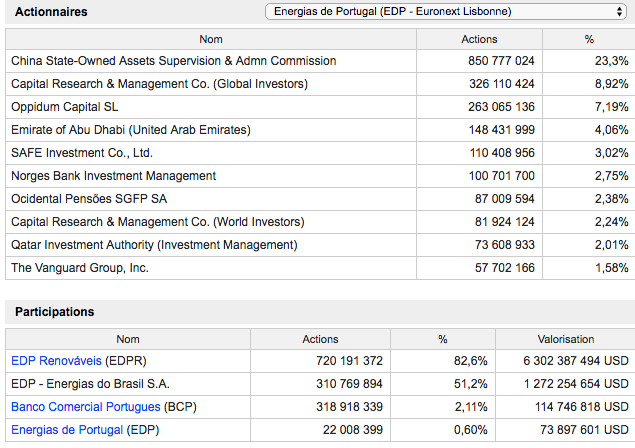635x448 pixels.
Task: Click the valuation 114 746 818 USD
Action: click(x=582, y=407)
